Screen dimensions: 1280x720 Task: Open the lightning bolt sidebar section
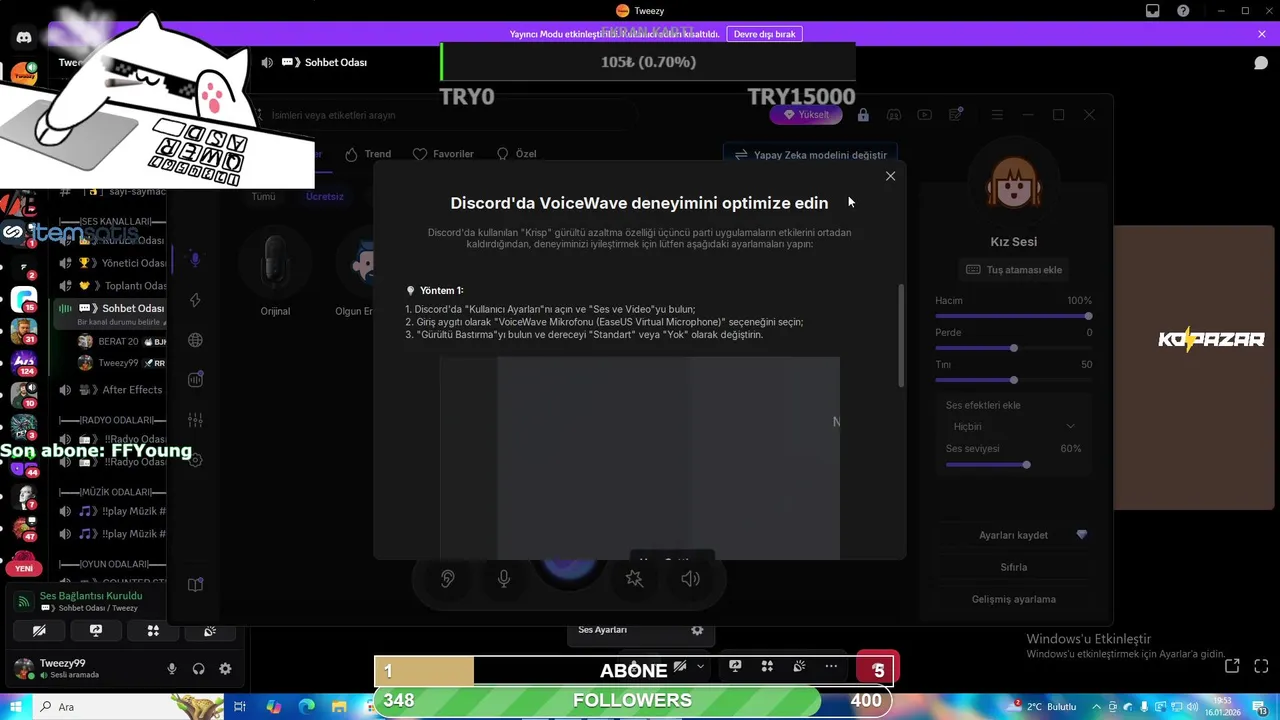click(195, 300)
